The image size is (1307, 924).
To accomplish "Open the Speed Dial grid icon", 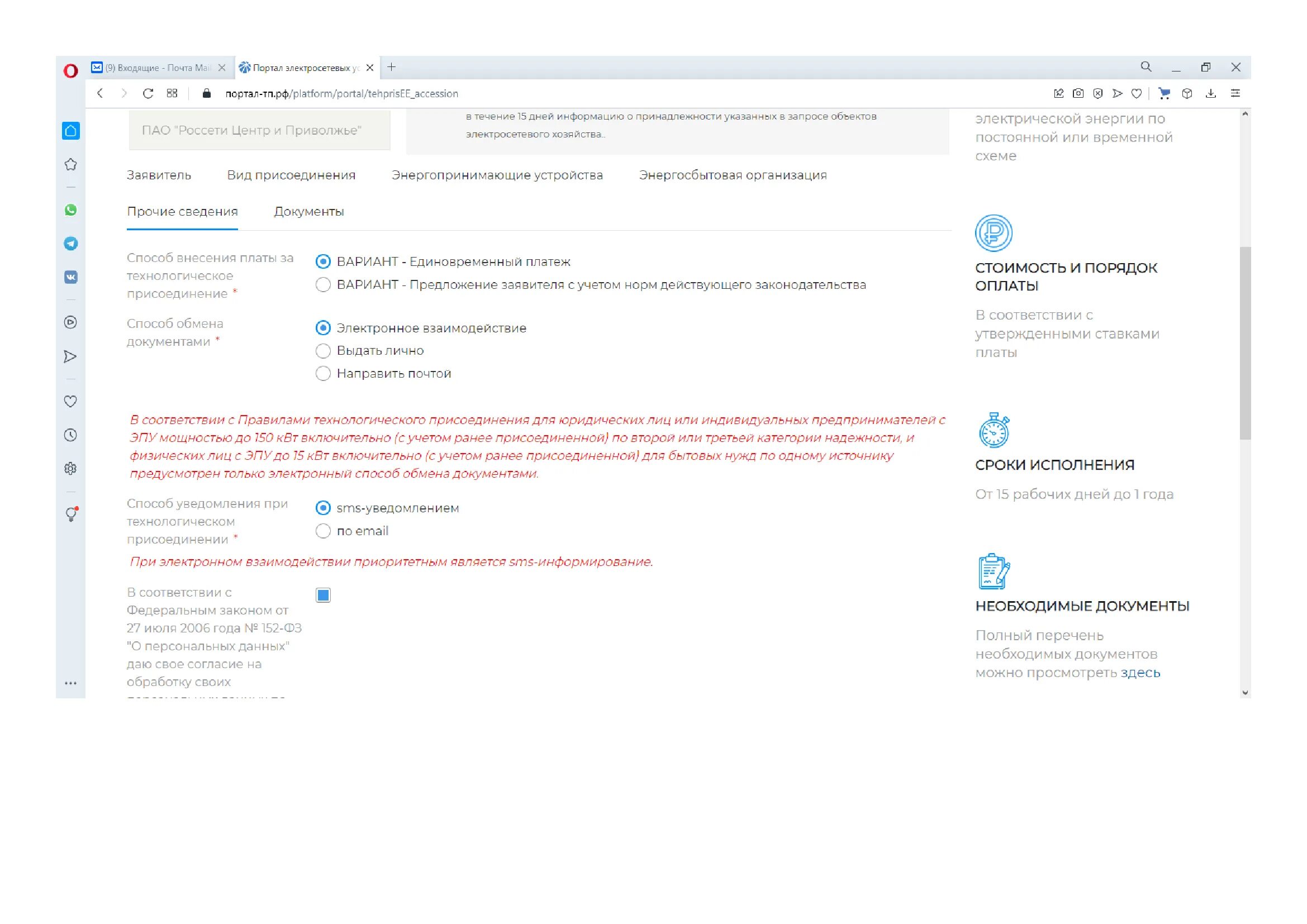I will point(172,93).
